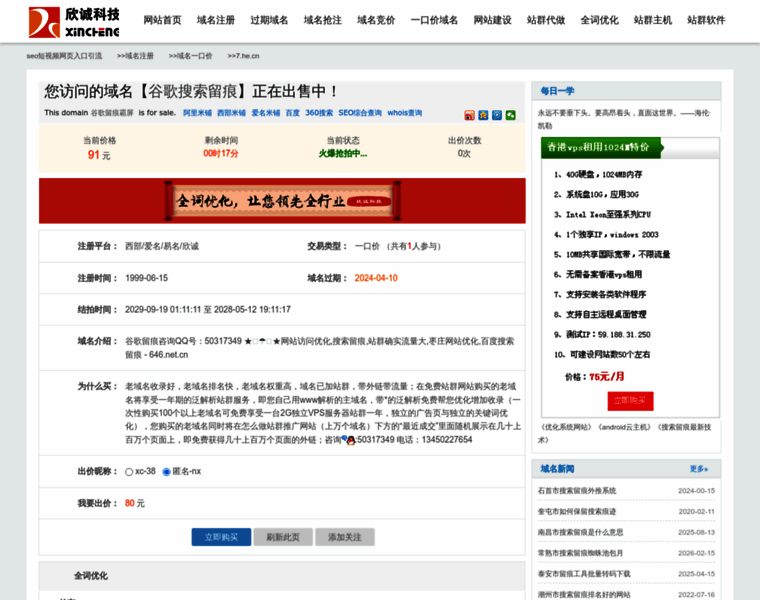
Task: Click the 全词优化 red banner image
Action: pos(282,201)
